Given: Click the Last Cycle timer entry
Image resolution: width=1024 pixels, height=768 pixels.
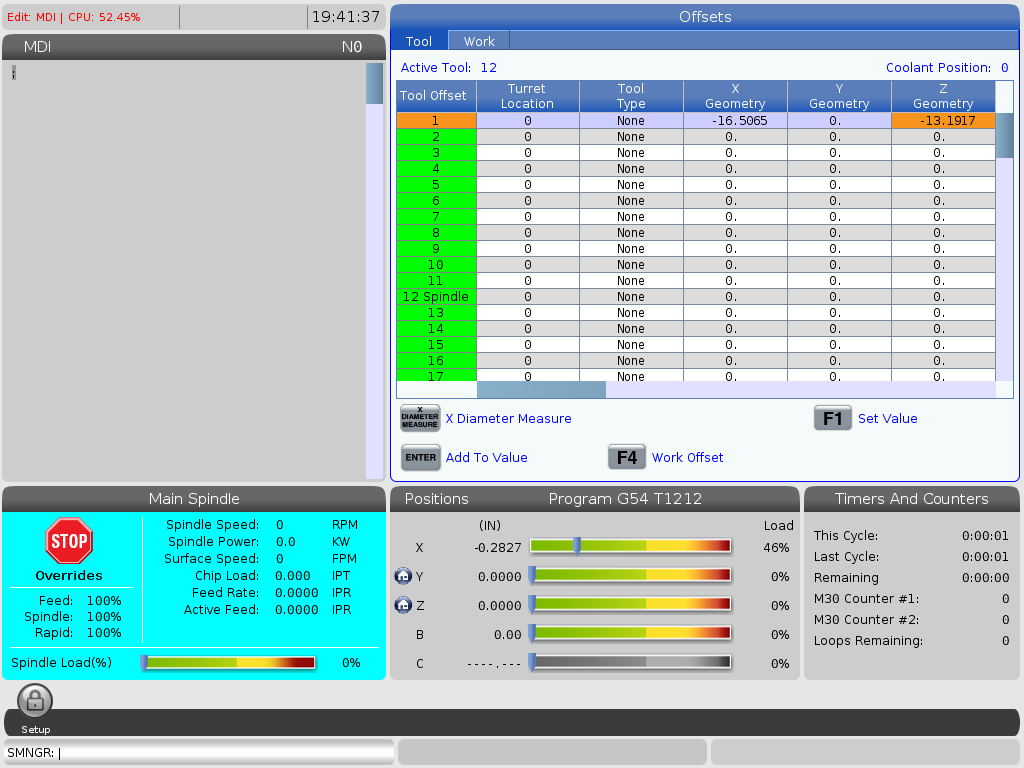Looking at the screenshot, I should tap(911, 556).
